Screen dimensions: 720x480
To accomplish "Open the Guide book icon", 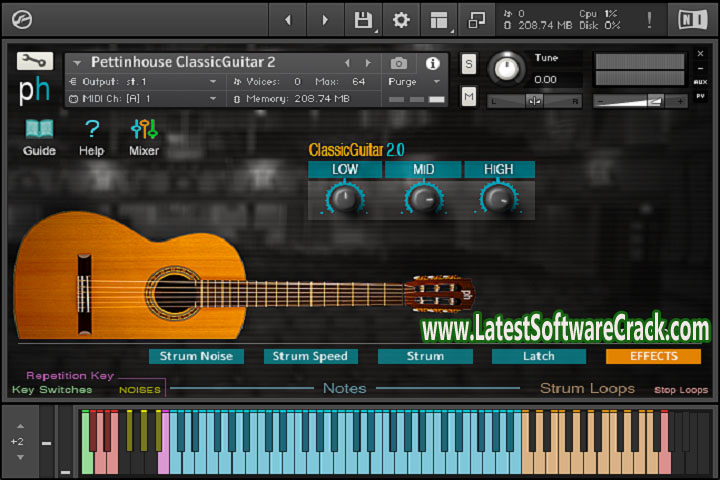I will point(39,130).
